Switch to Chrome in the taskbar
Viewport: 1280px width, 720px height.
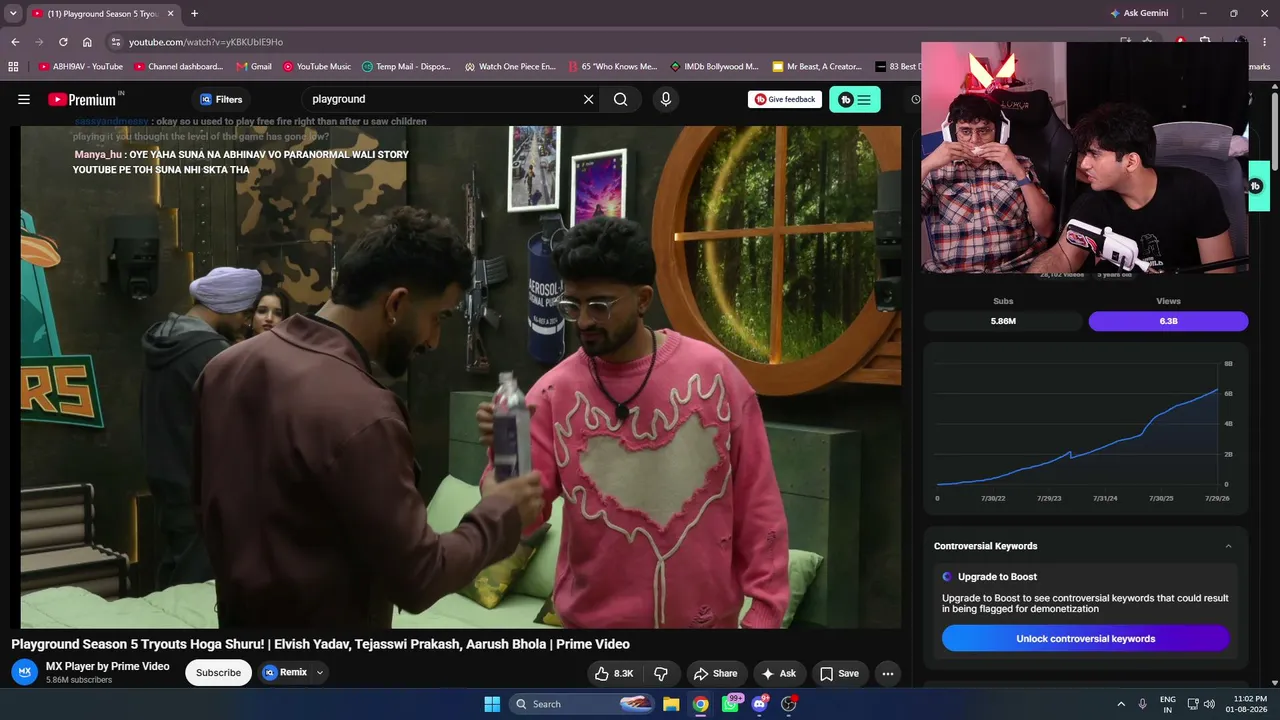[701, 704]
